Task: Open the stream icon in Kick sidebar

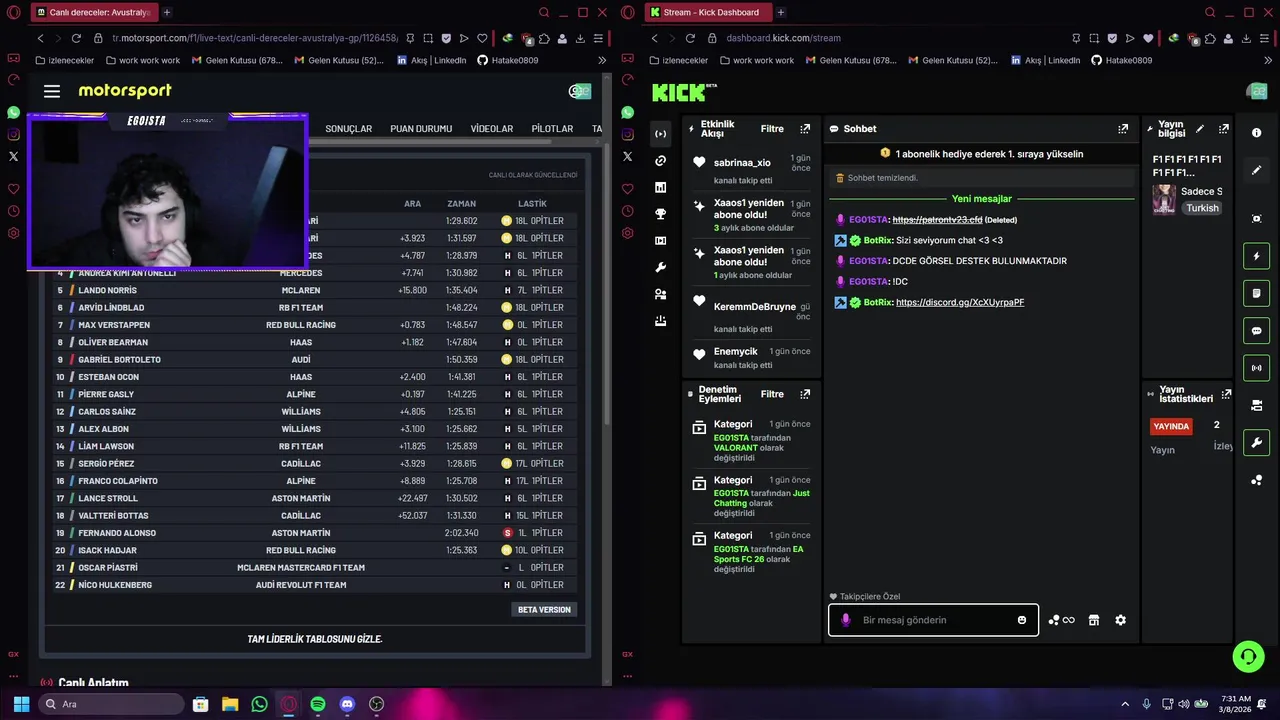Action: click(660, 134)
